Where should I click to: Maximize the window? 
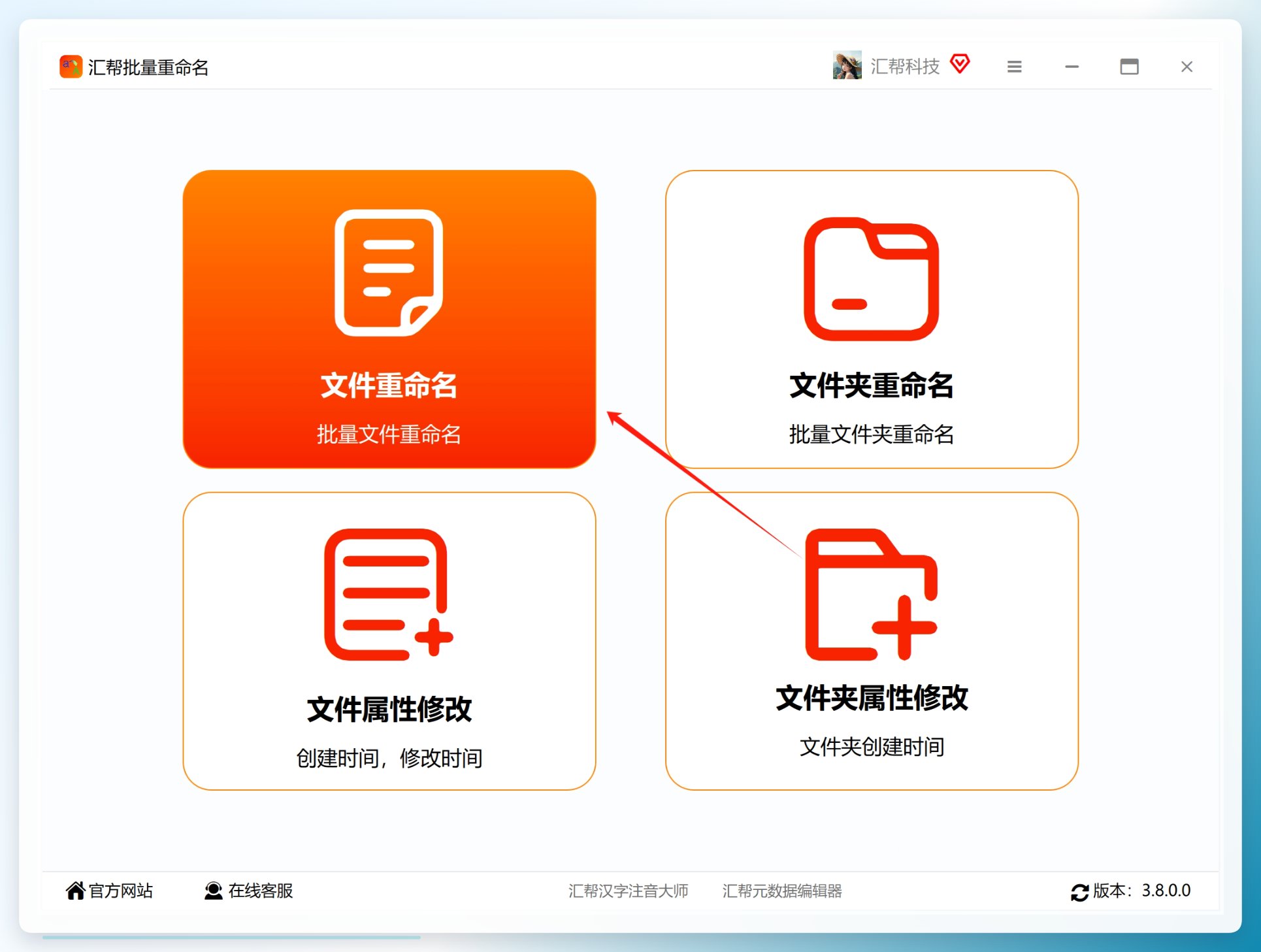(1129, 67)
